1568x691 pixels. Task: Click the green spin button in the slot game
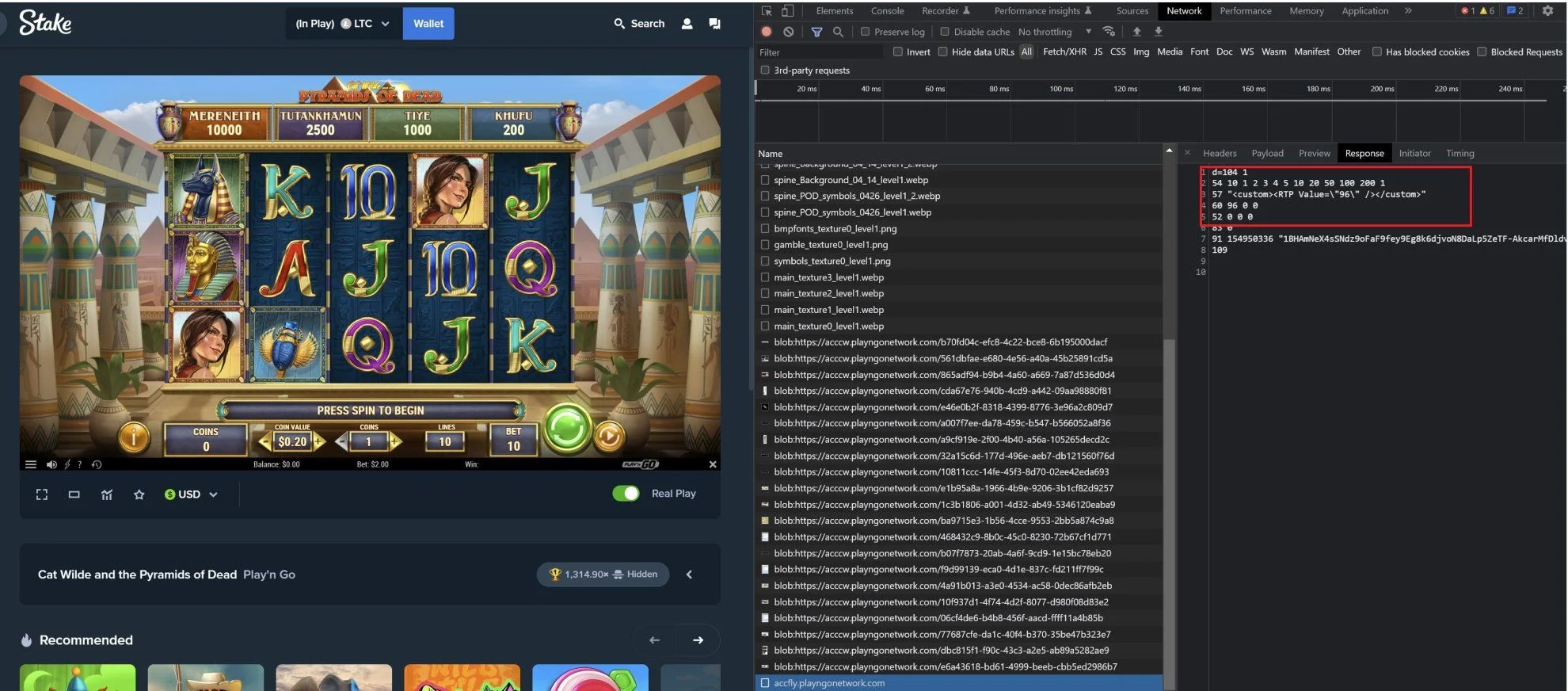click(567, 429)
